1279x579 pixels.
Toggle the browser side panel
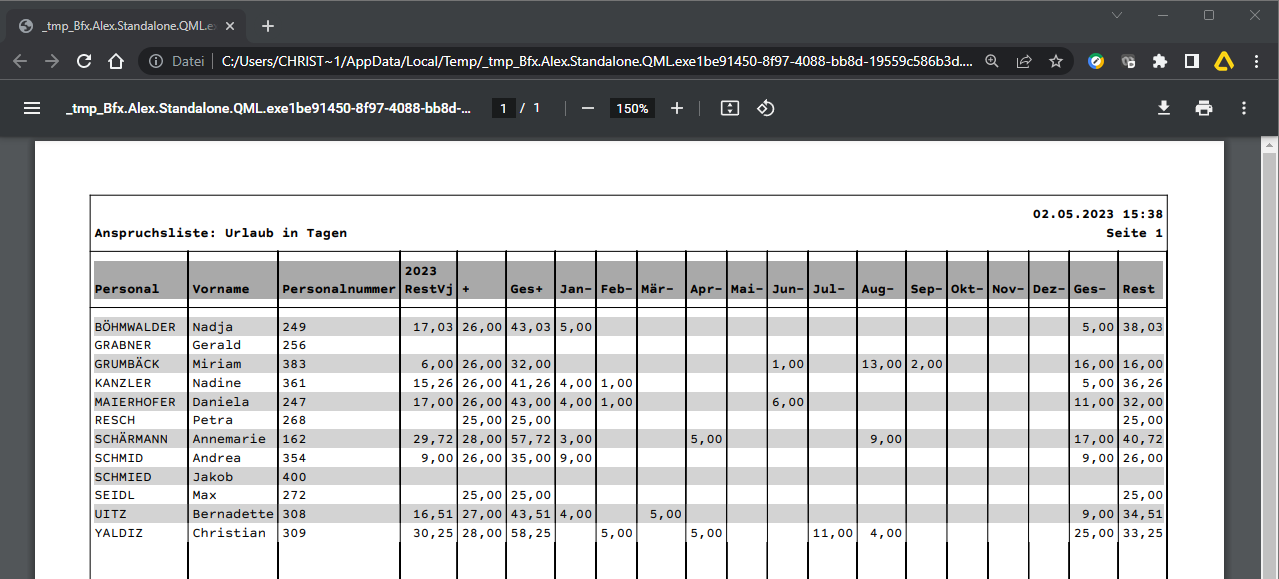coord(1192,61)
